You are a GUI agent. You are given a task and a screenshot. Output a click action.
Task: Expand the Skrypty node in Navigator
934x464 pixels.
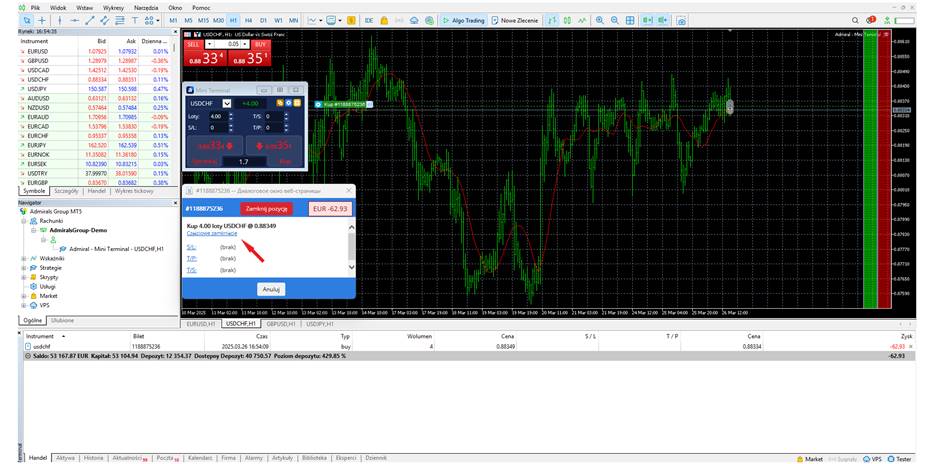[24, 277]
